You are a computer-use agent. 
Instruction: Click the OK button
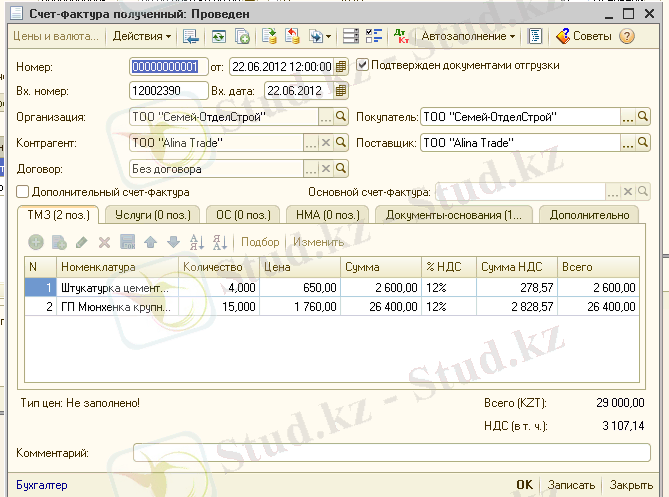[x=524, y=485]
